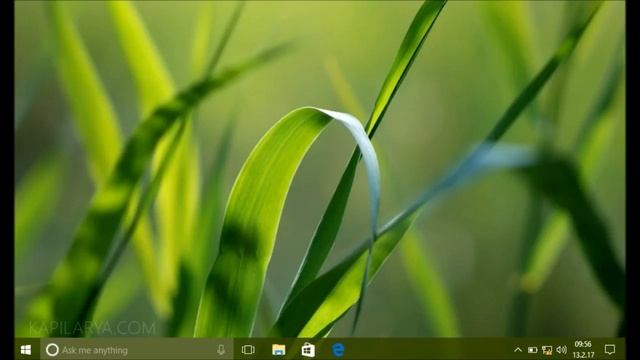640x360 pixels.
Task: Open the Windows Start menu
Action: click(26, 350)
